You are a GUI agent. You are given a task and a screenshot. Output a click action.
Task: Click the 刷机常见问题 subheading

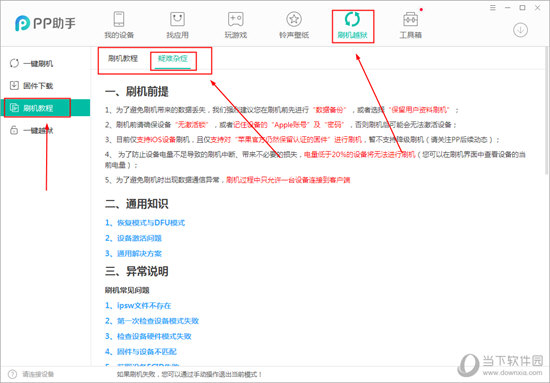[x=127, y=290]
